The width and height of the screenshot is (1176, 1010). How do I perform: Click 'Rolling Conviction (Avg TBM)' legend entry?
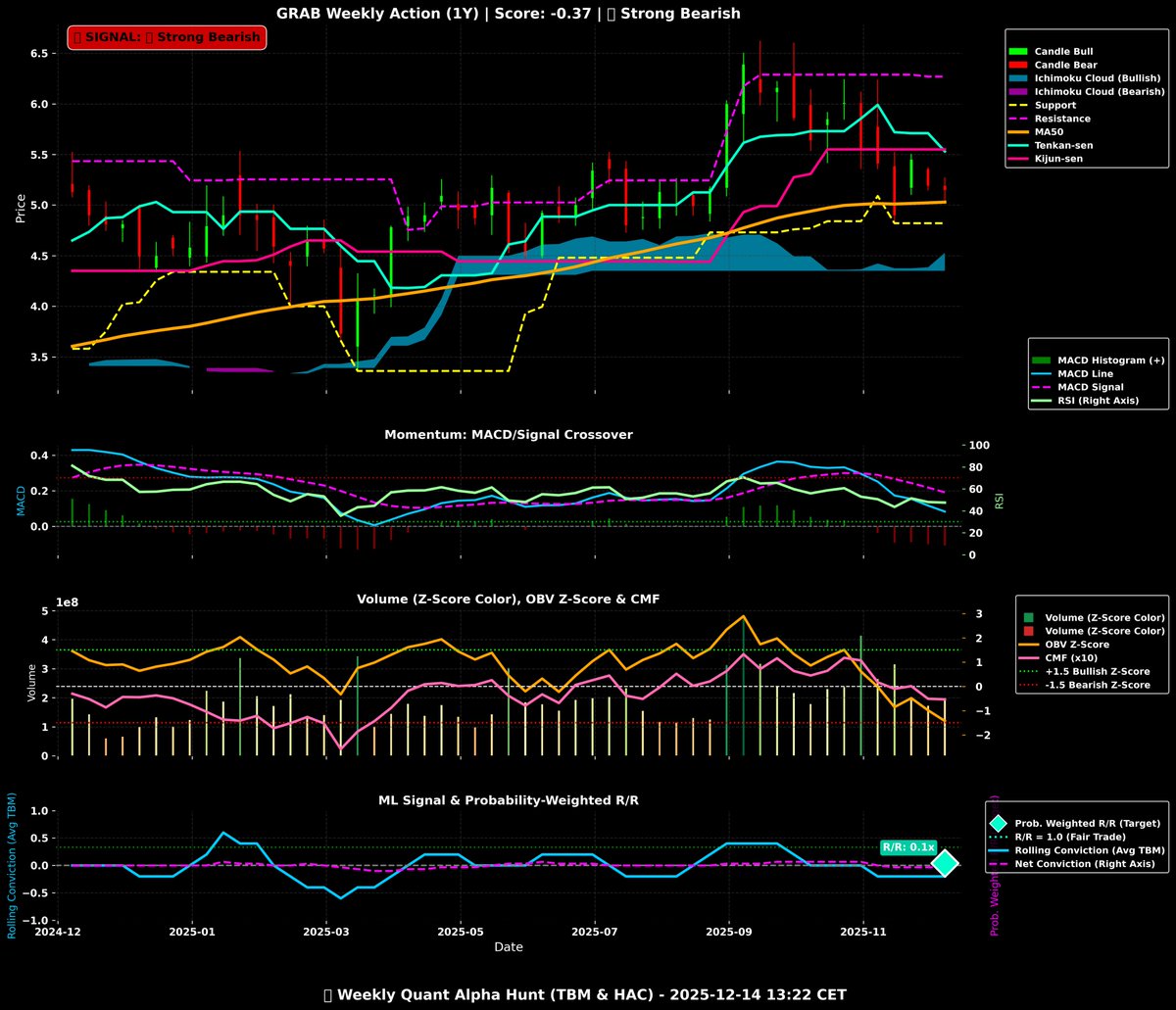click(x=1078, y=850)
